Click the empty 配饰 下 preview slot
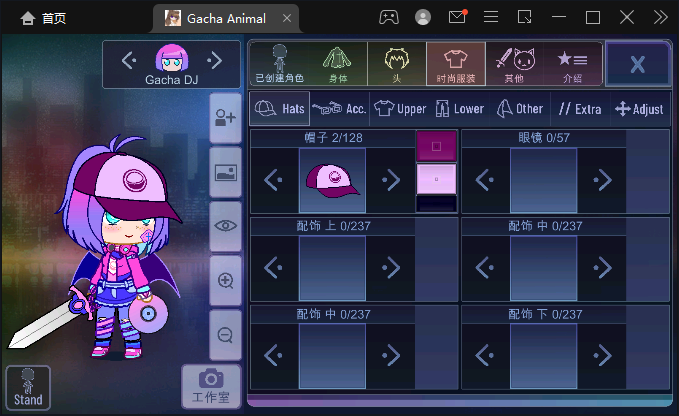This screenshot has width=679, height=416. pos(543,356)
